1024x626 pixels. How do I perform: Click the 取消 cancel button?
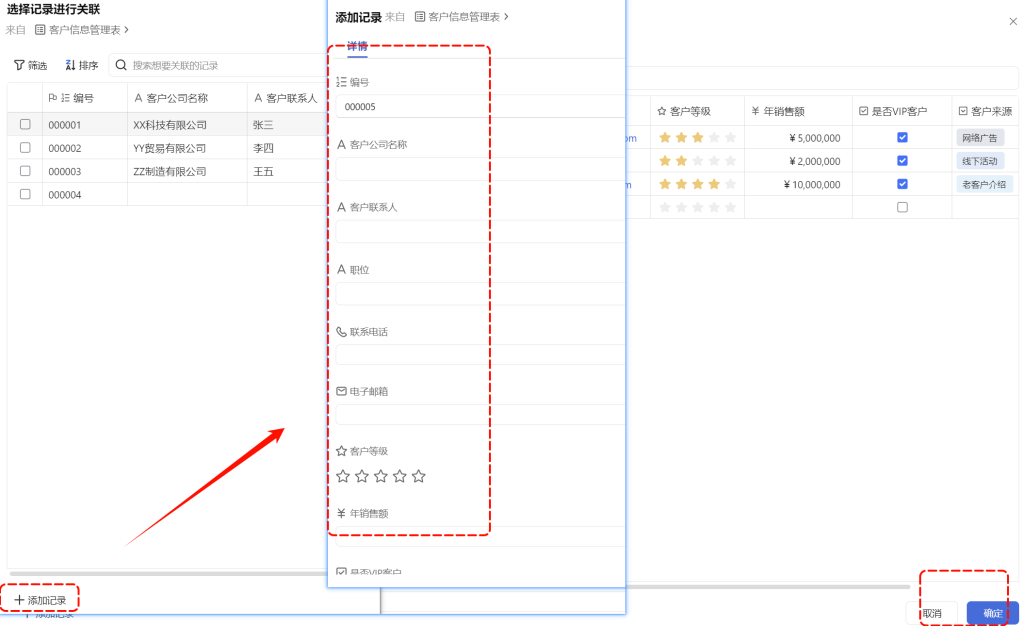pyautogui.click(x=931, y=613)
